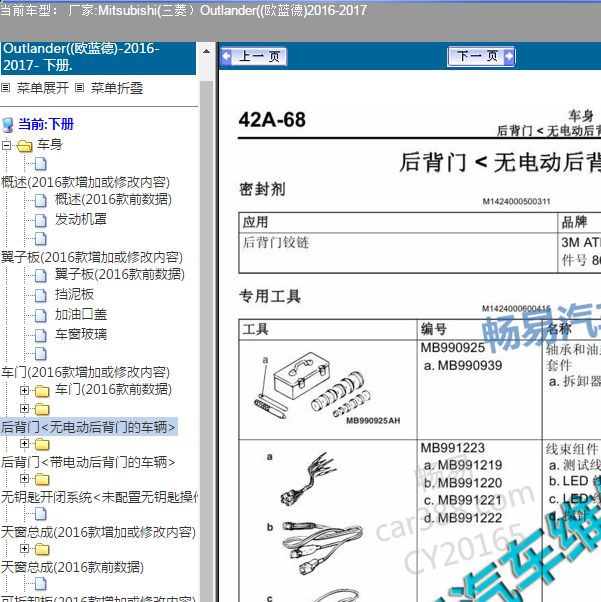The width and height of the screenshot is (601, 602).
Task: Click the left arrow icon on 上一页
Action: [227, 56]
